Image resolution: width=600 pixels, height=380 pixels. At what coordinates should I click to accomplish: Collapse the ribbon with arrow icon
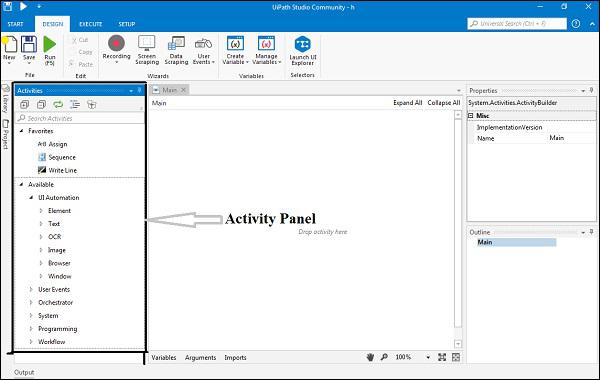point(592,24)
